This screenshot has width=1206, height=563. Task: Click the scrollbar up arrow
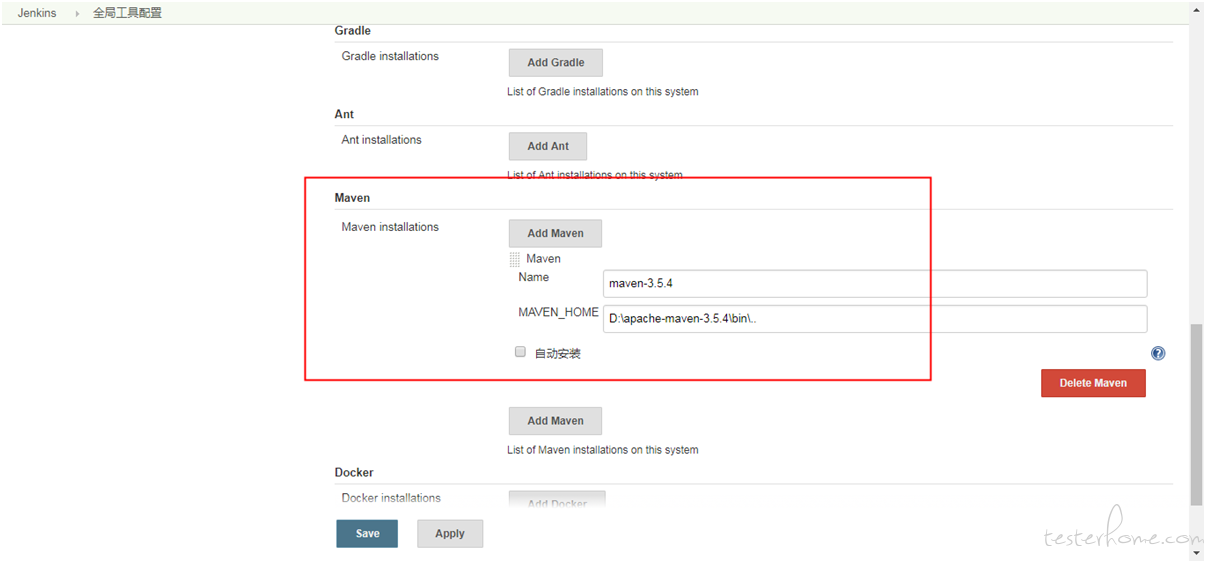pyautogui.click(x=1196, y=8)
